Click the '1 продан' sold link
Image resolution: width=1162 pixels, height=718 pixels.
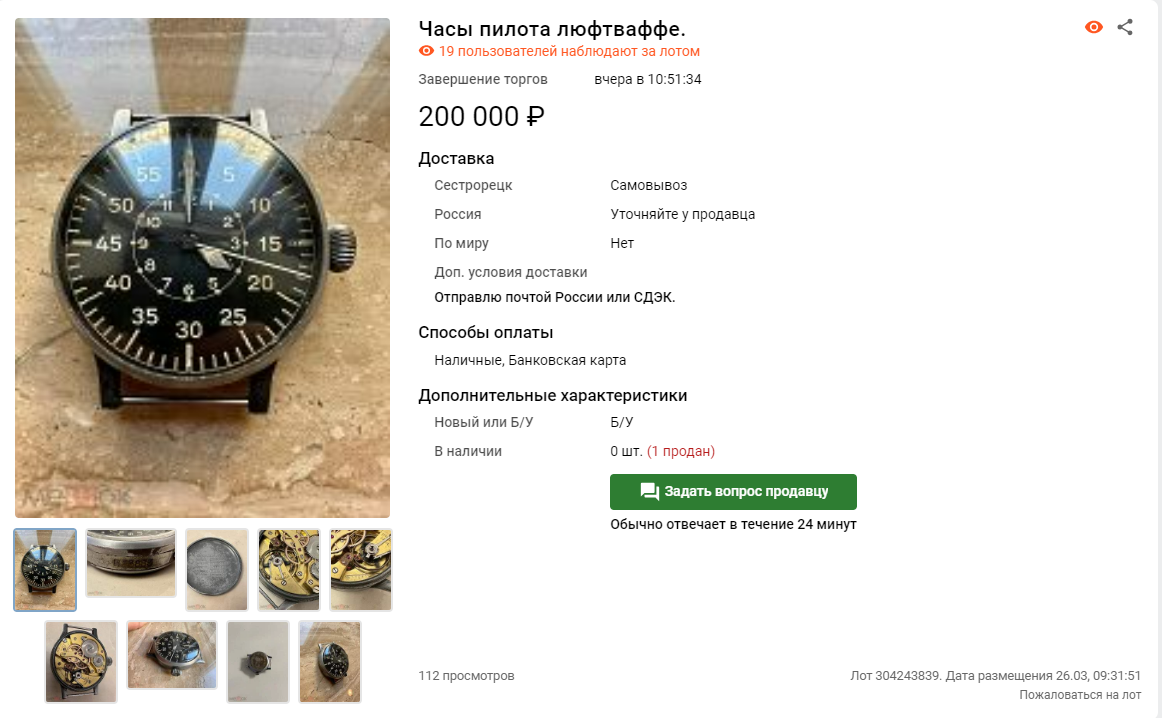(x=681, y=451)
